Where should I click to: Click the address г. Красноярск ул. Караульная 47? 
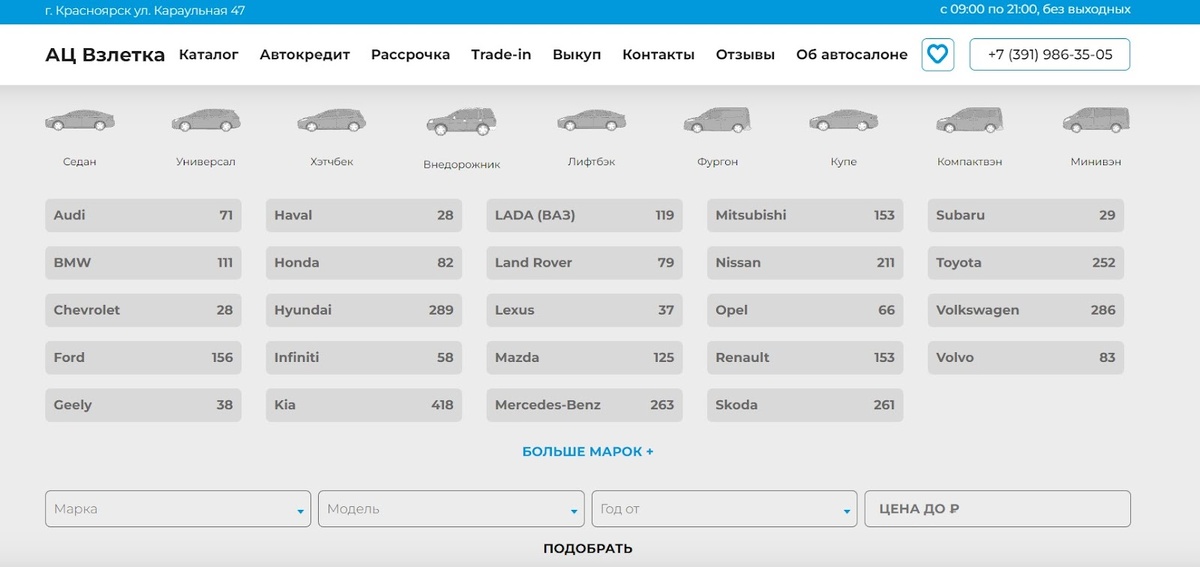[x=145, y=10]
